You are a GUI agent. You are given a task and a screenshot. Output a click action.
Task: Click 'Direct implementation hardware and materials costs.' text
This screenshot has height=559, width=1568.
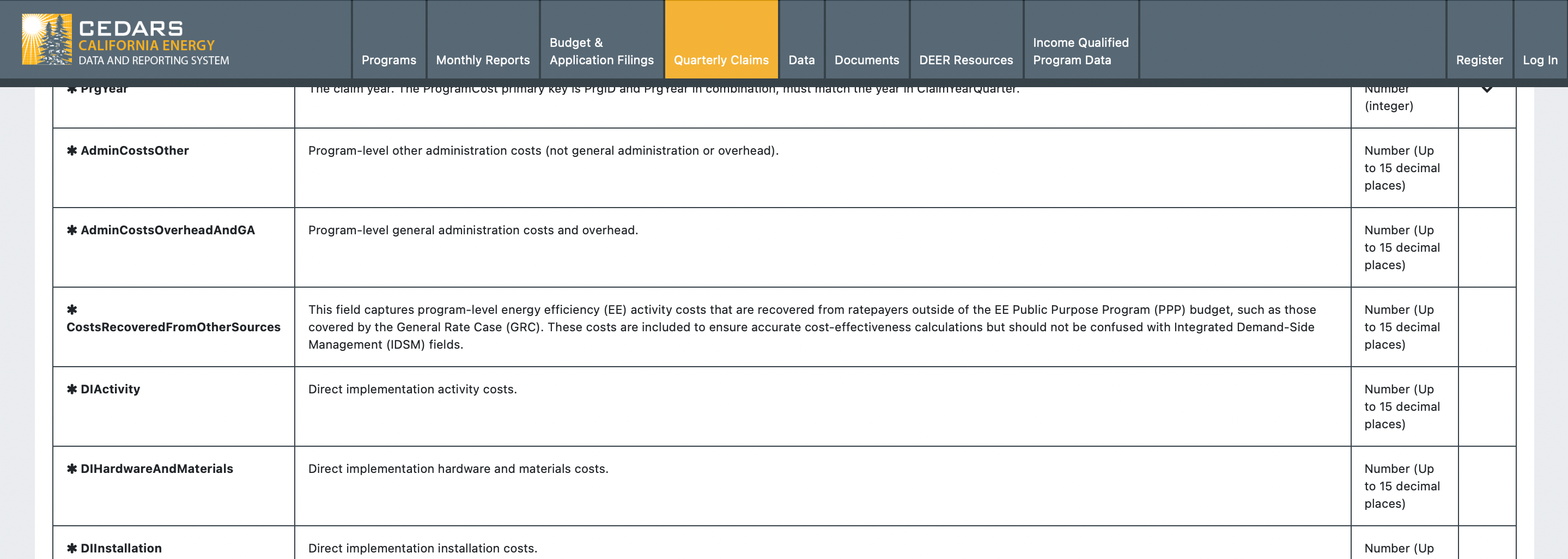pos(458,469)
